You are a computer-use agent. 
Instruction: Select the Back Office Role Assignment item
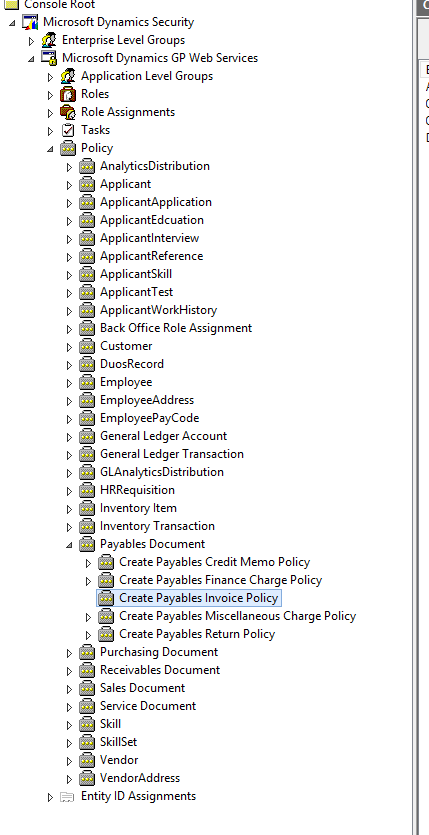click(x=176, y=328)
